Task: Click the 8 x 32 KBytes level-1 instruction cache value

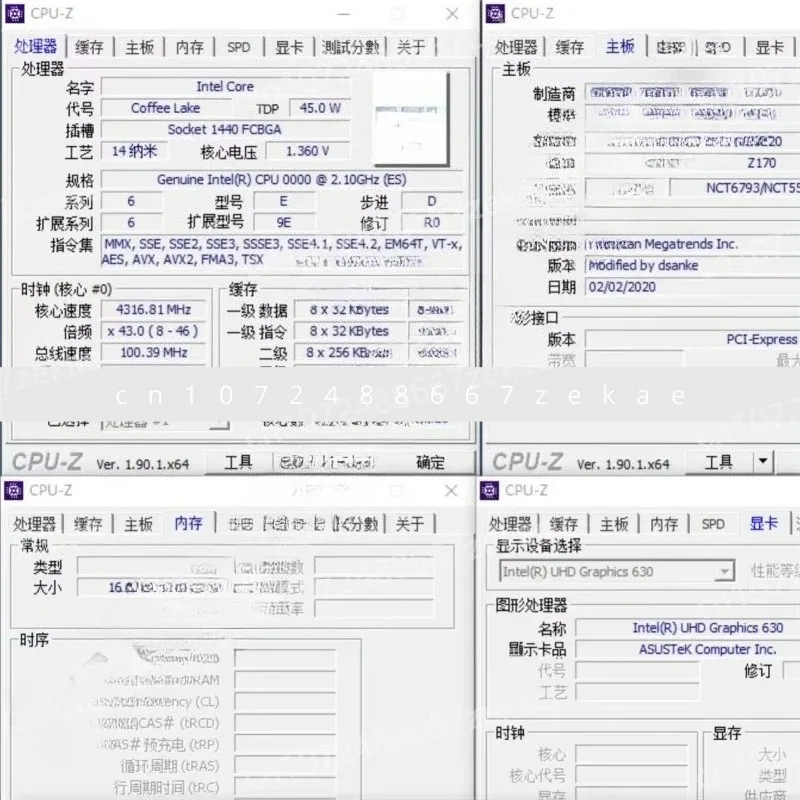Action: pos(349,331)
